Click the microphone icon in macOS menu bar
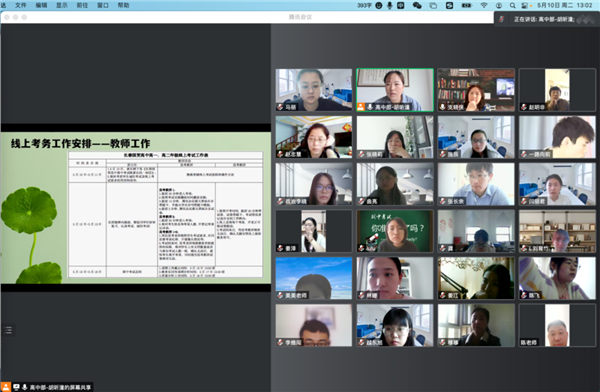 (x=390, y=5)
